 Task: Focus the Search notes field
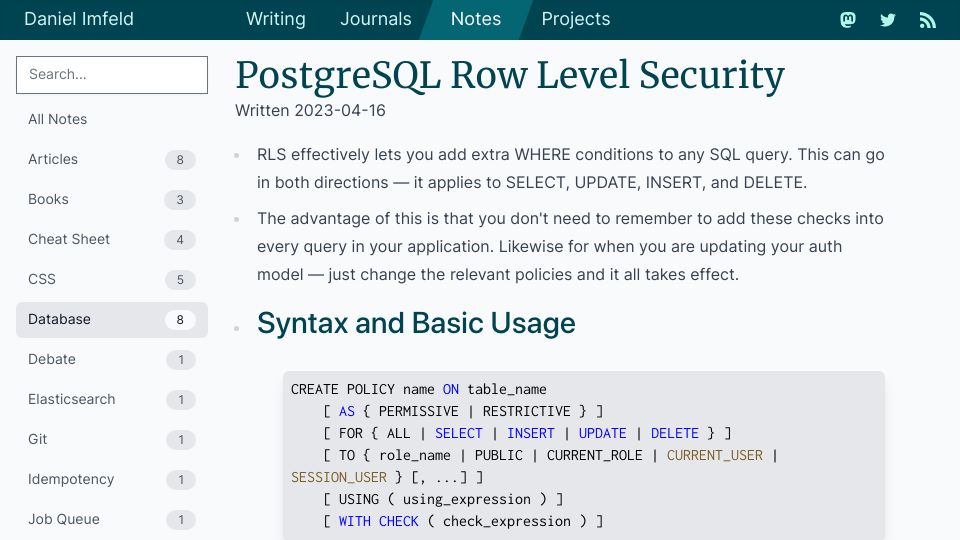click(x=112, y=75)
